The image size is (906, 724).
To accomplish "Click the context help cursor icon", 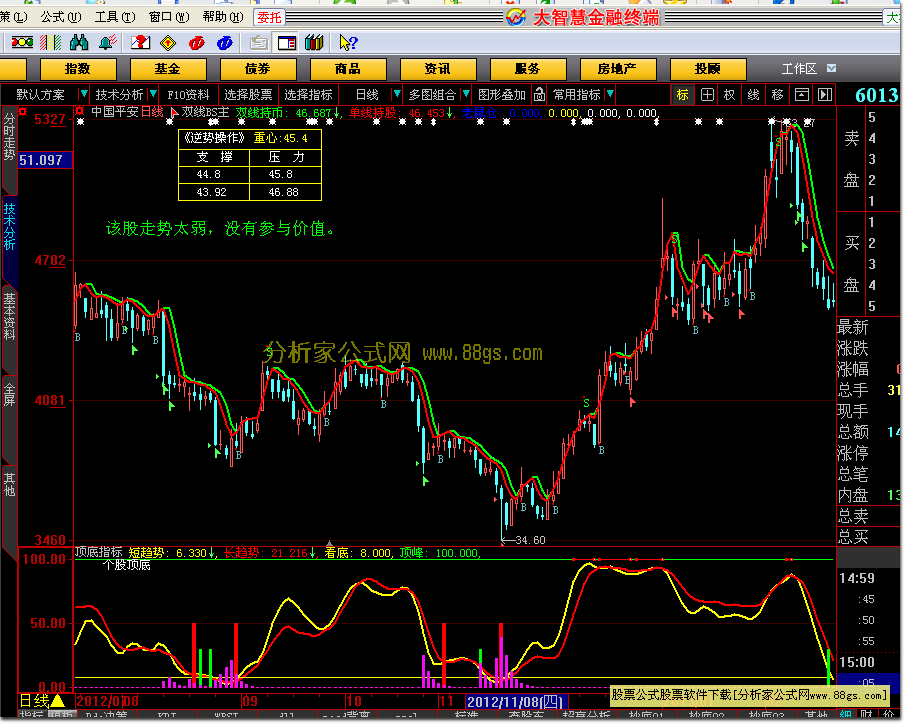I will [348, 42].
